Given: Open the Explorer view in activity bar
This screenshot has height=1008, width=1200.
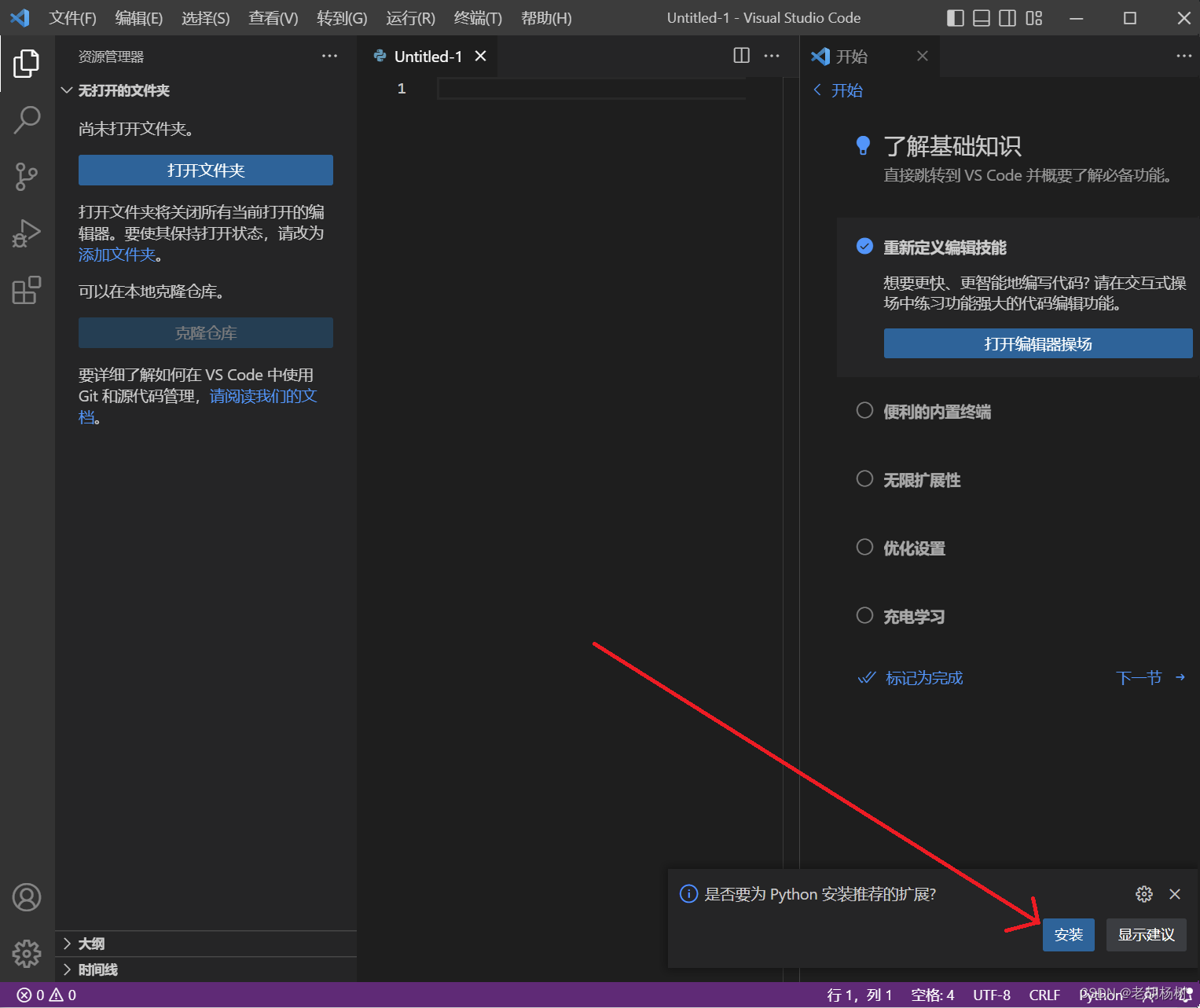Looking at the screenshot, I should [x=27, y=64].
